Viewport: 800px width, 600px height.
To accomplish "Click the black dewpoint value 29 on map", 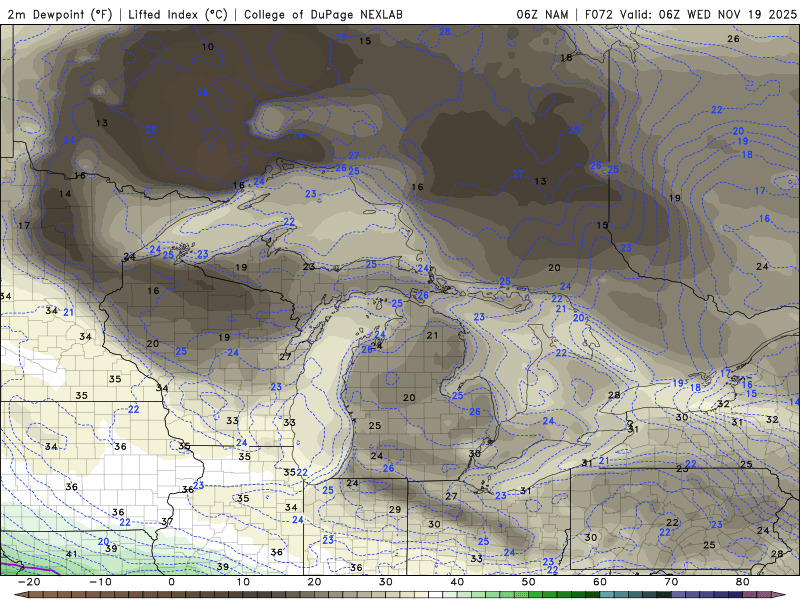I will (x=395, y=509).
